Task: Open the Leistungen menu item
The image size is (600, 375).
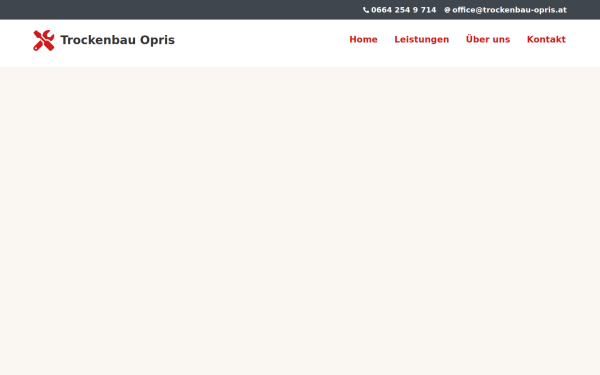Action: (421, 39)
